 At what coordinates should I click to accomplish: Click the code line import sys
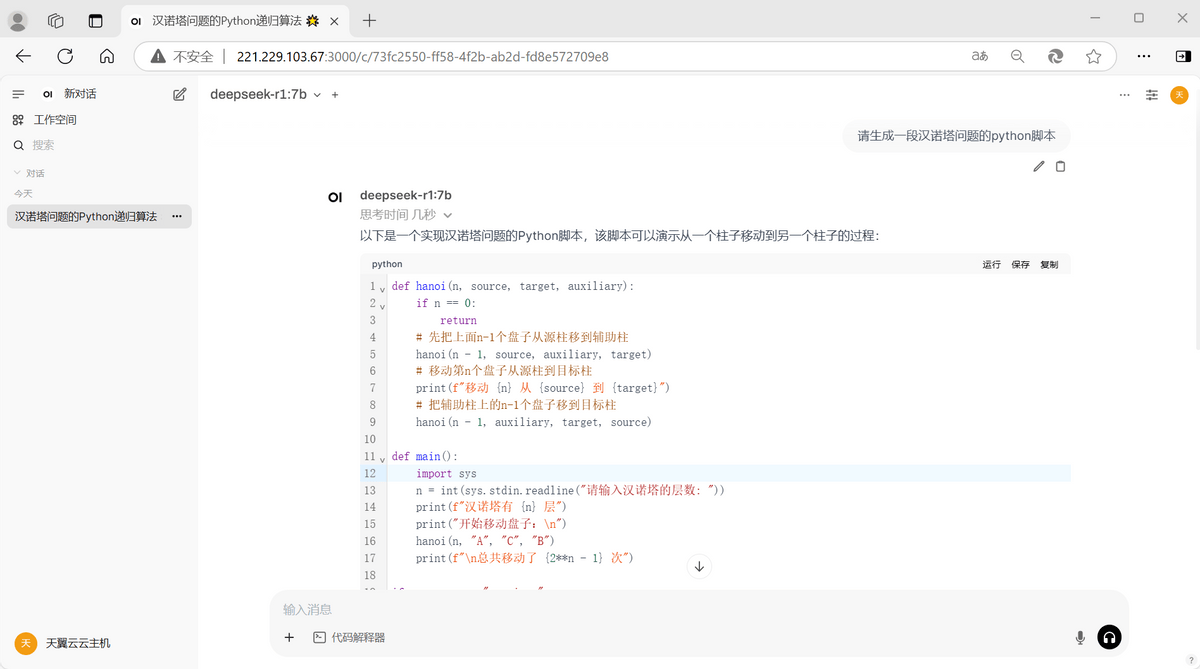pyautogui.click(x=447, y=474)
